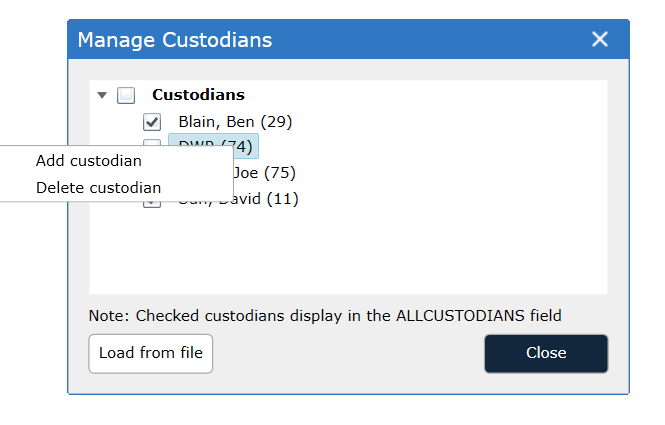Click the Note about ALLCUSTODIANS field
Screen dimensions: 665x425
(325, 316)
